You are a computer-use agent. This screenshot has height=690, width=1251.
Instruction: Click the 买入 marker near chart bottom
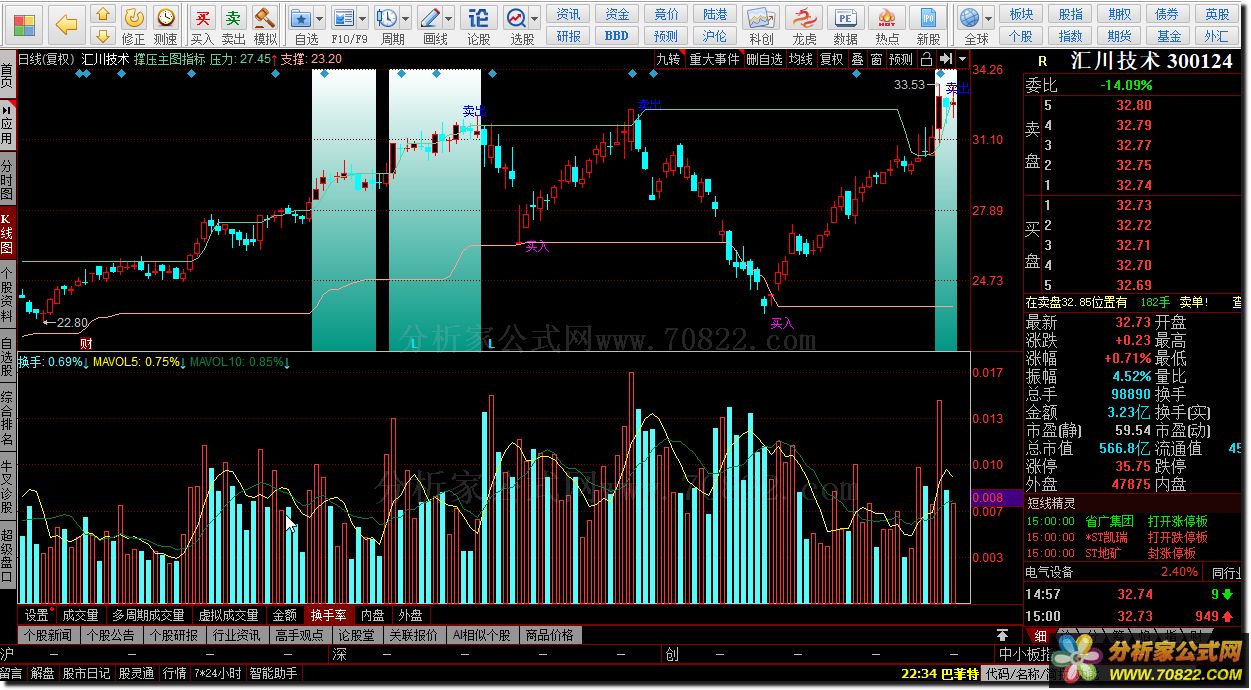(782, 323)
